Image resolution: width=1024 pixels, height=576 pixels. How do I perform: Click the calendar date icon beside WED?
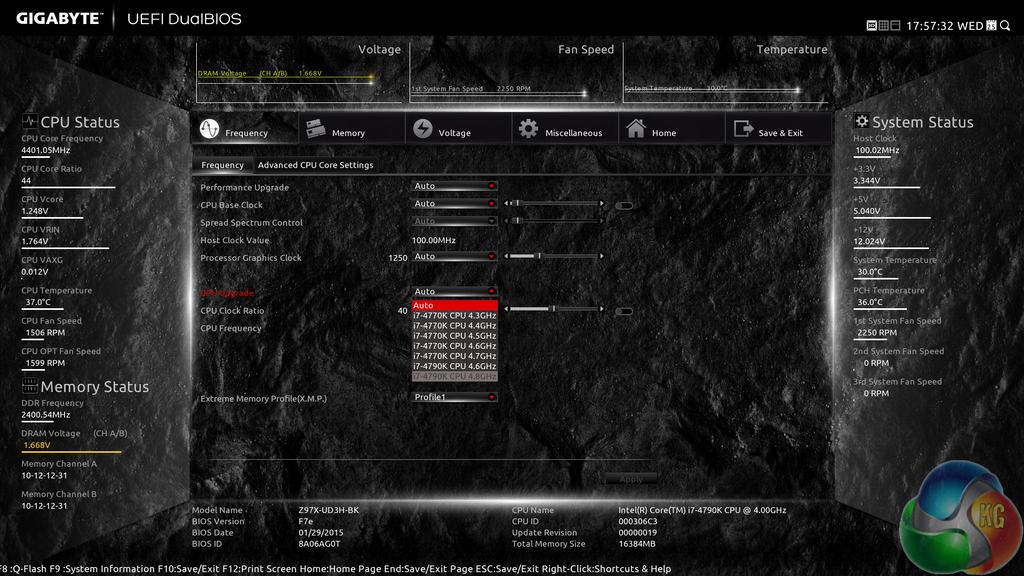991,25
